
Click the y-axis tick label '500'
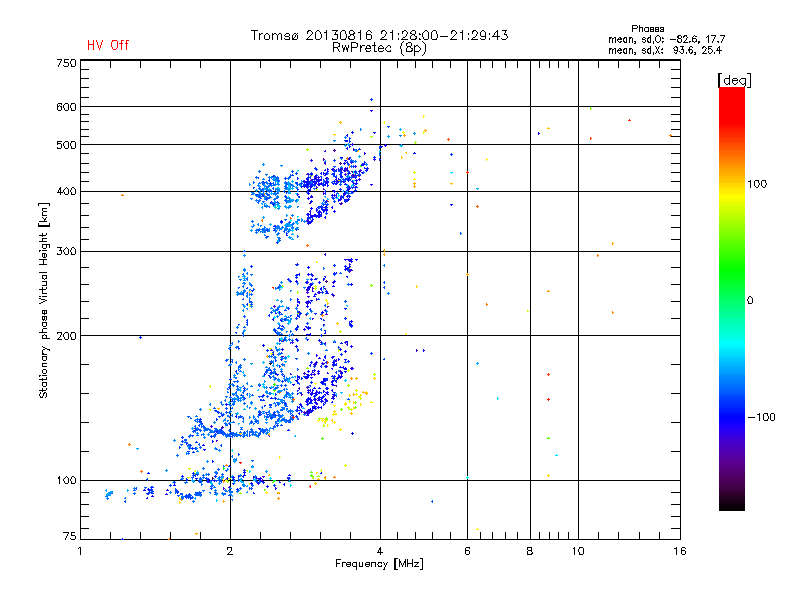coord(66,145)
